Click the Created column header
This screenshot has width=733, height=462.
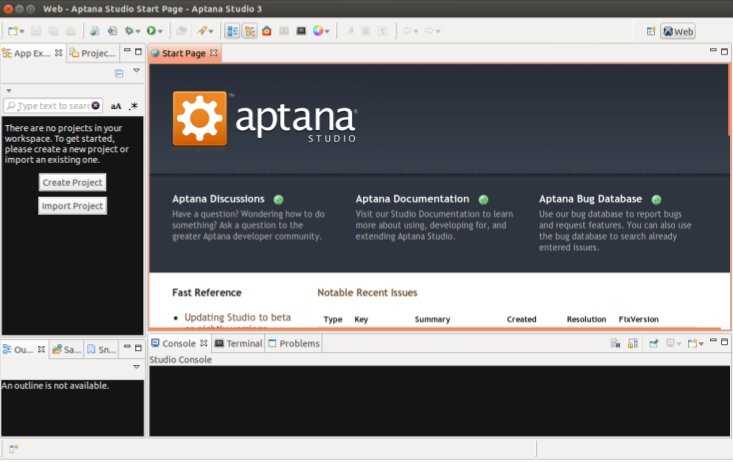click(x=522, y=319)
